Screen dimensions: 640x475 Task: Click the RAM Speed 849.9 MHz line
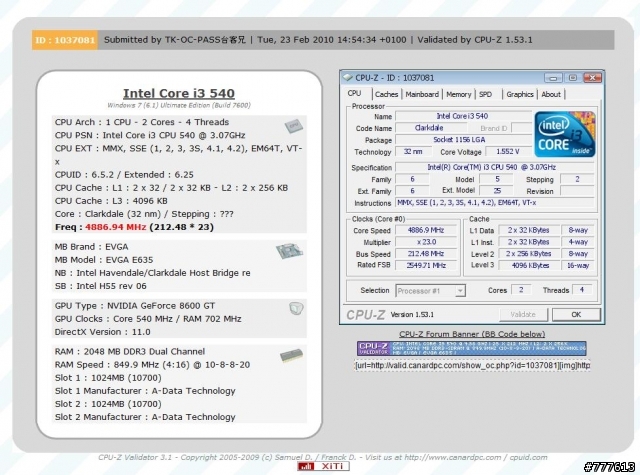[x=152, y=365]
